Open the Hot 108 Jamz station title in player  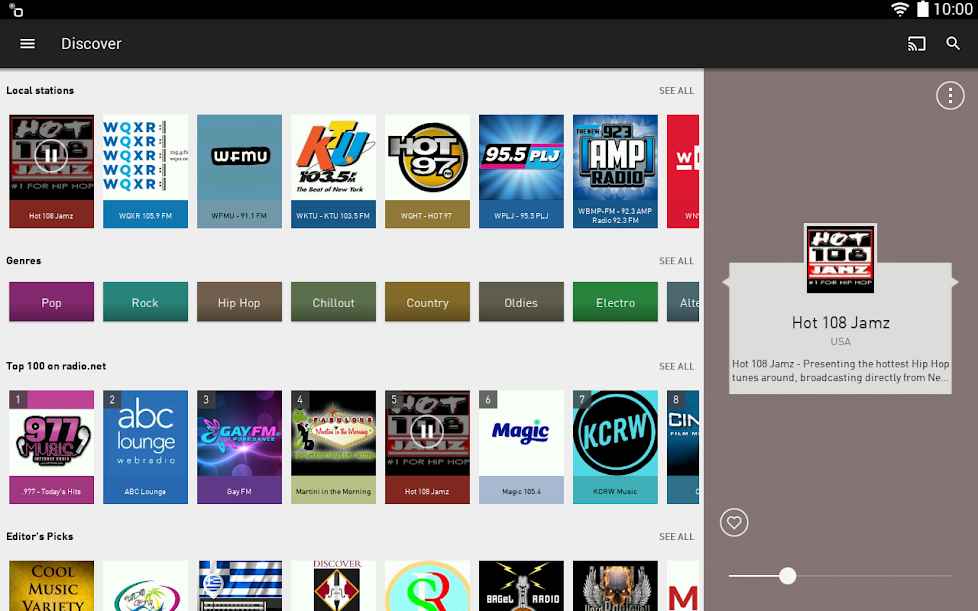(840, 323)
